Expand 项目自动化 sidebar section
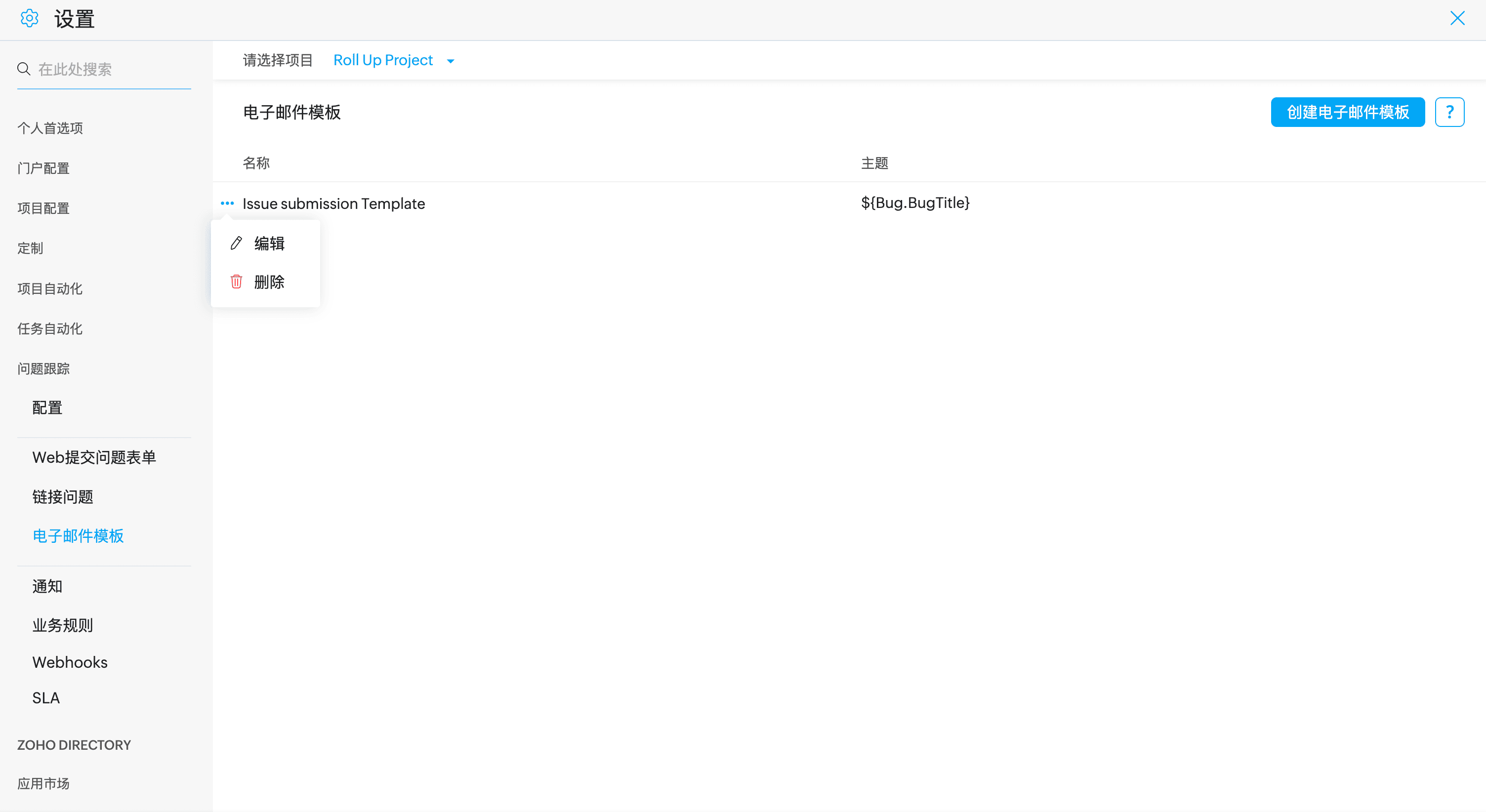 click(x=49, y=288)
